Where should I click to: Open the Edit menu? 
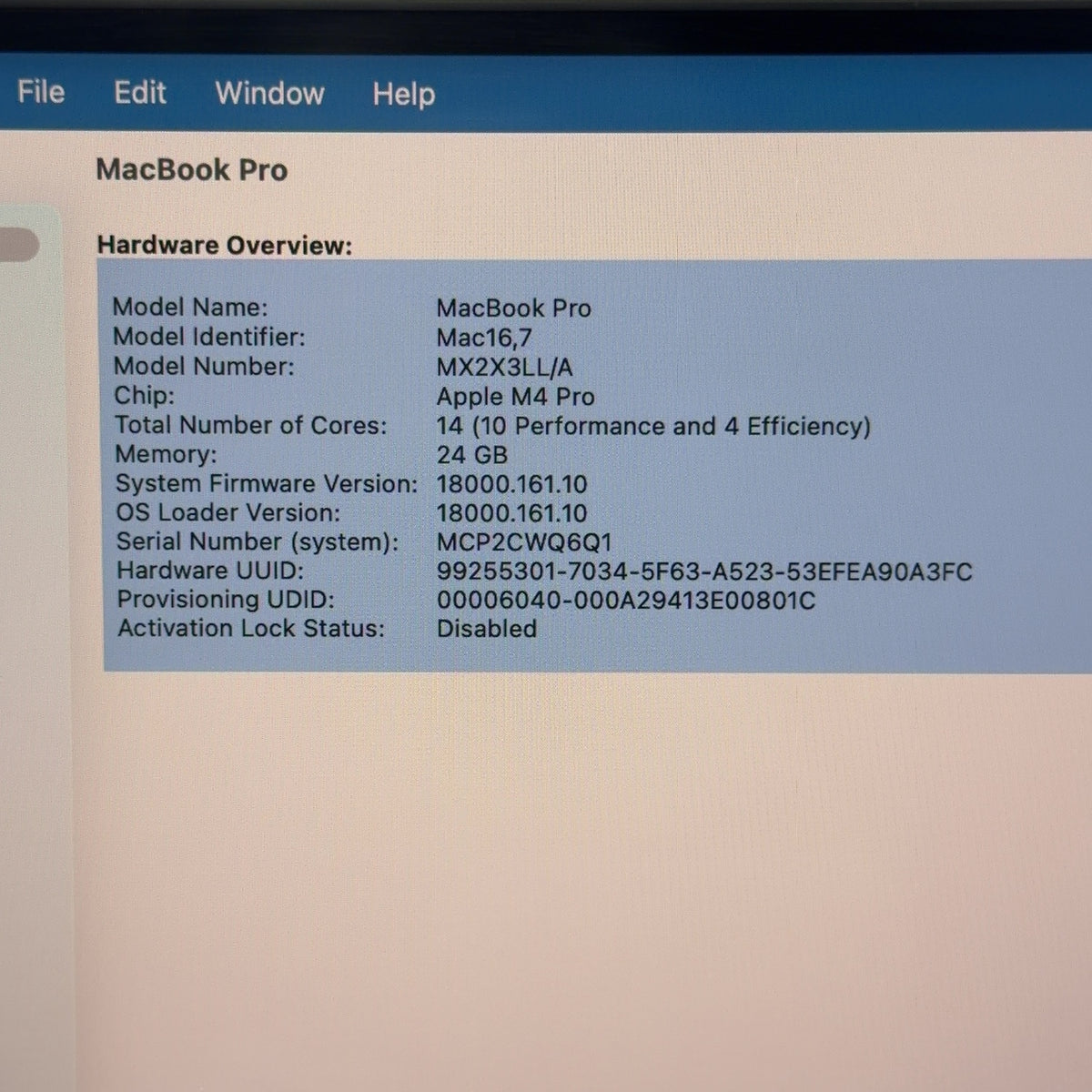(139, 93)
